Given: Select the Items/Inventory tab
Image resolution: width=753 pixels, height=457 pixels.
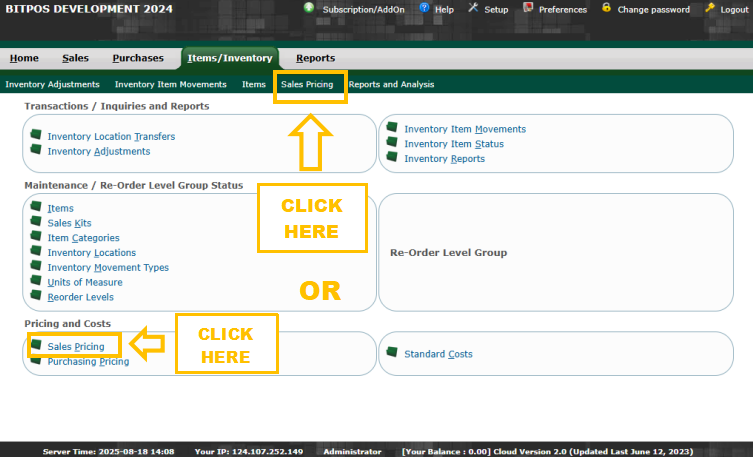Looking at the screenshot, I should pos(230,58).
